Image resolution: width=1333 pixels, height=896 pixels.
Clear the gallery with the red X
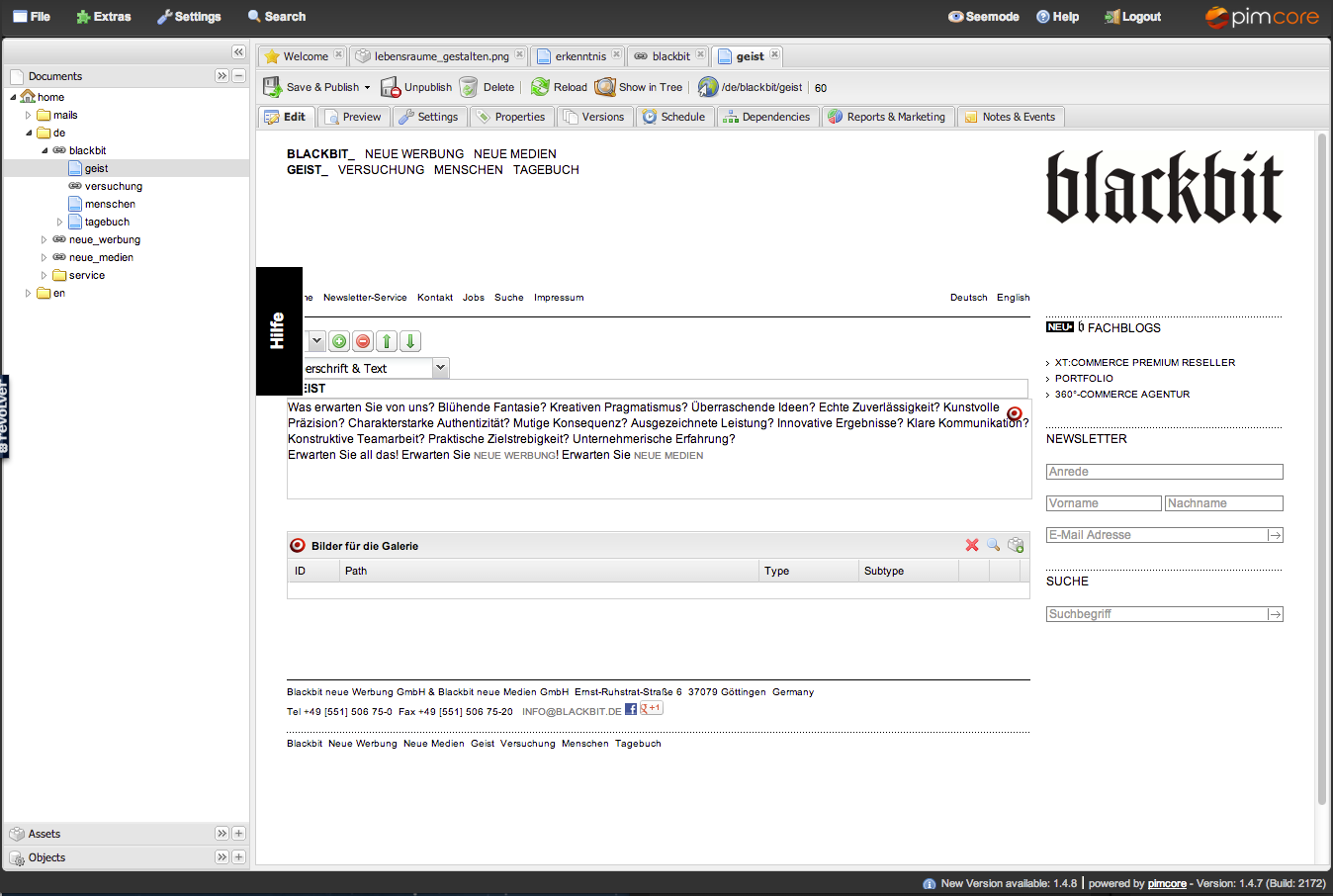point(972,544)
